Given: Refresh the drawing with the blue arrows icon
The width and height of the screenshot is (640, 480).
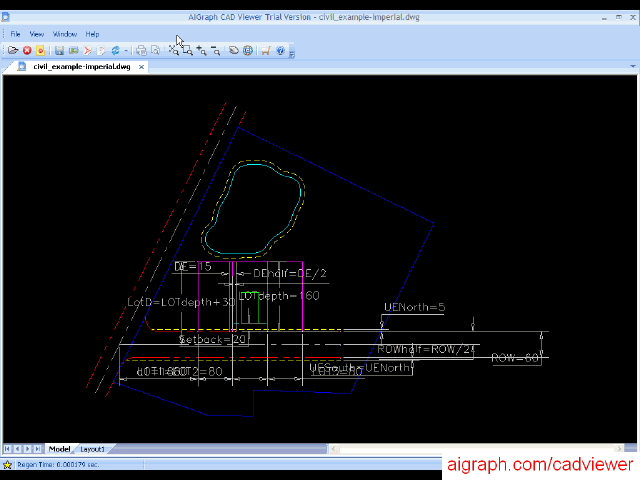Looking at the screenshot, I should pyautogui.click(x=116, y=51).
